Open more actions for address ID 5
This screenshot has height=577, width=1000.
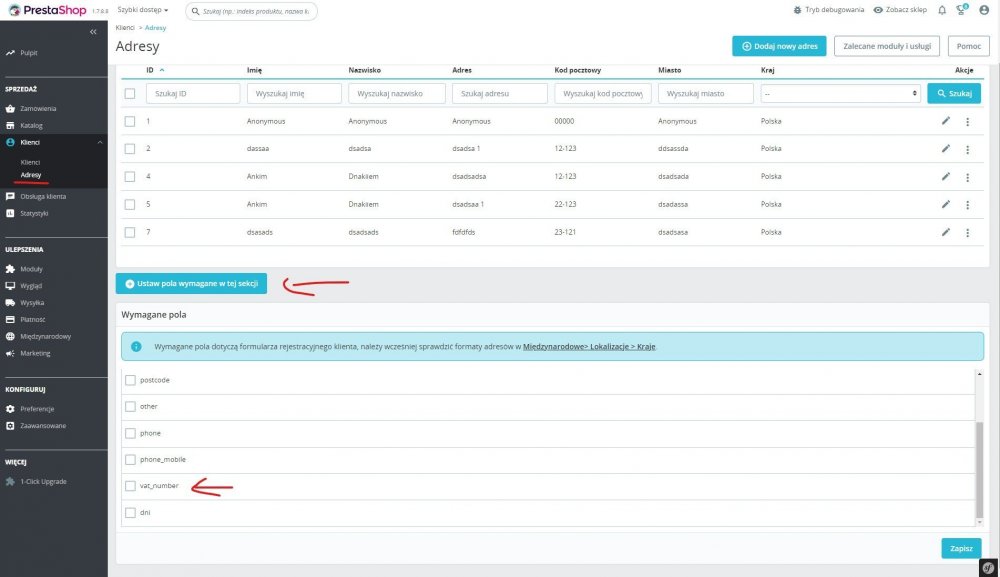967,205
